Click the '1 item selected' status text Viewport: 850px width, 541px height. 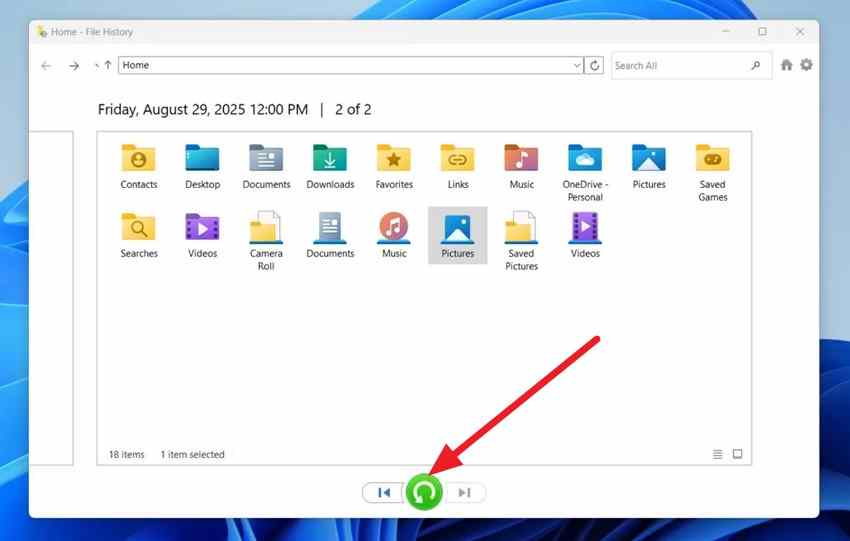point(192,454)
